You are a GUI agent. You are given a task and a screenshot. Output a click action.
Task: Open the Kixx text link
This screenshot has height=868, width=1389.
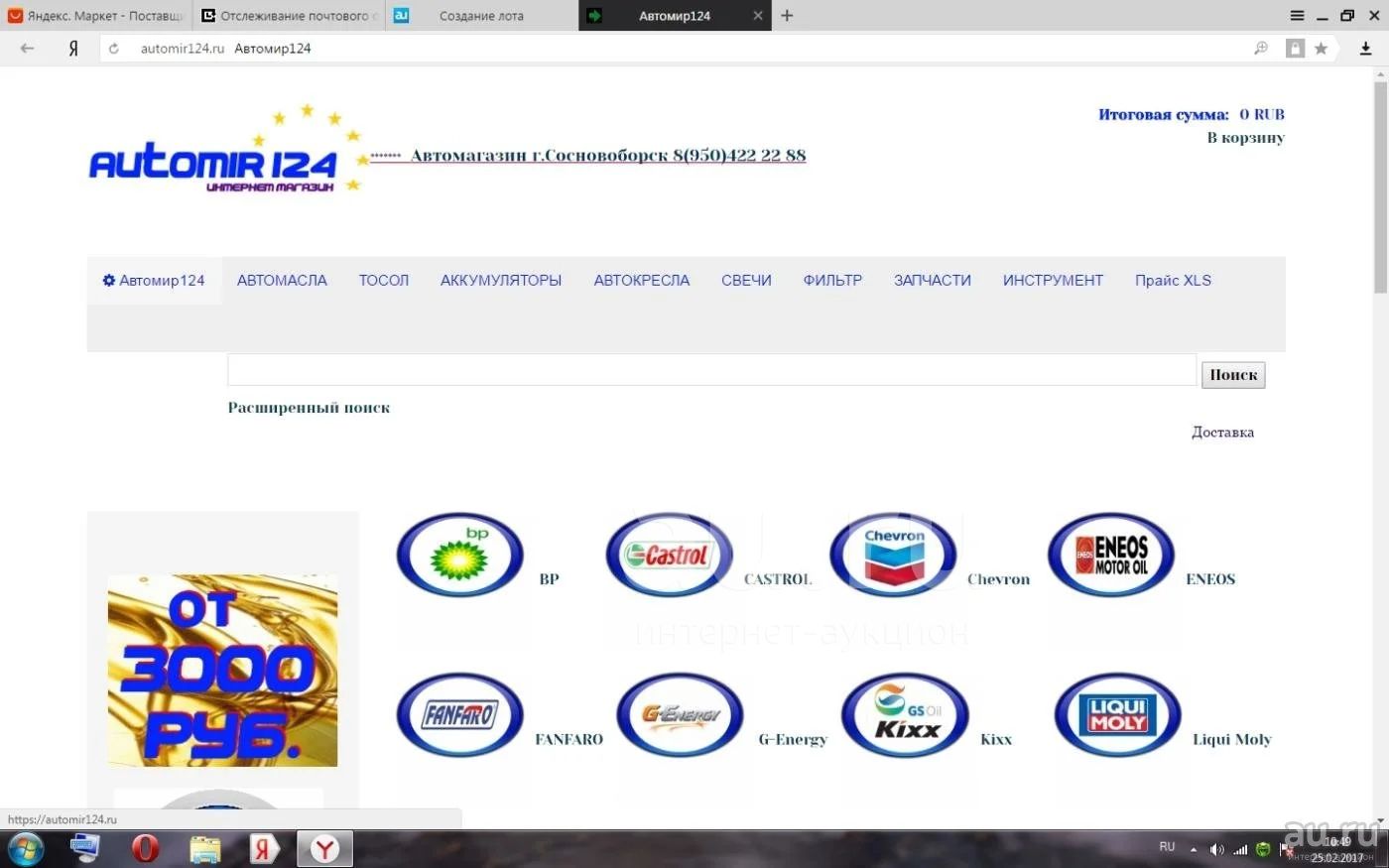point(996,739)
